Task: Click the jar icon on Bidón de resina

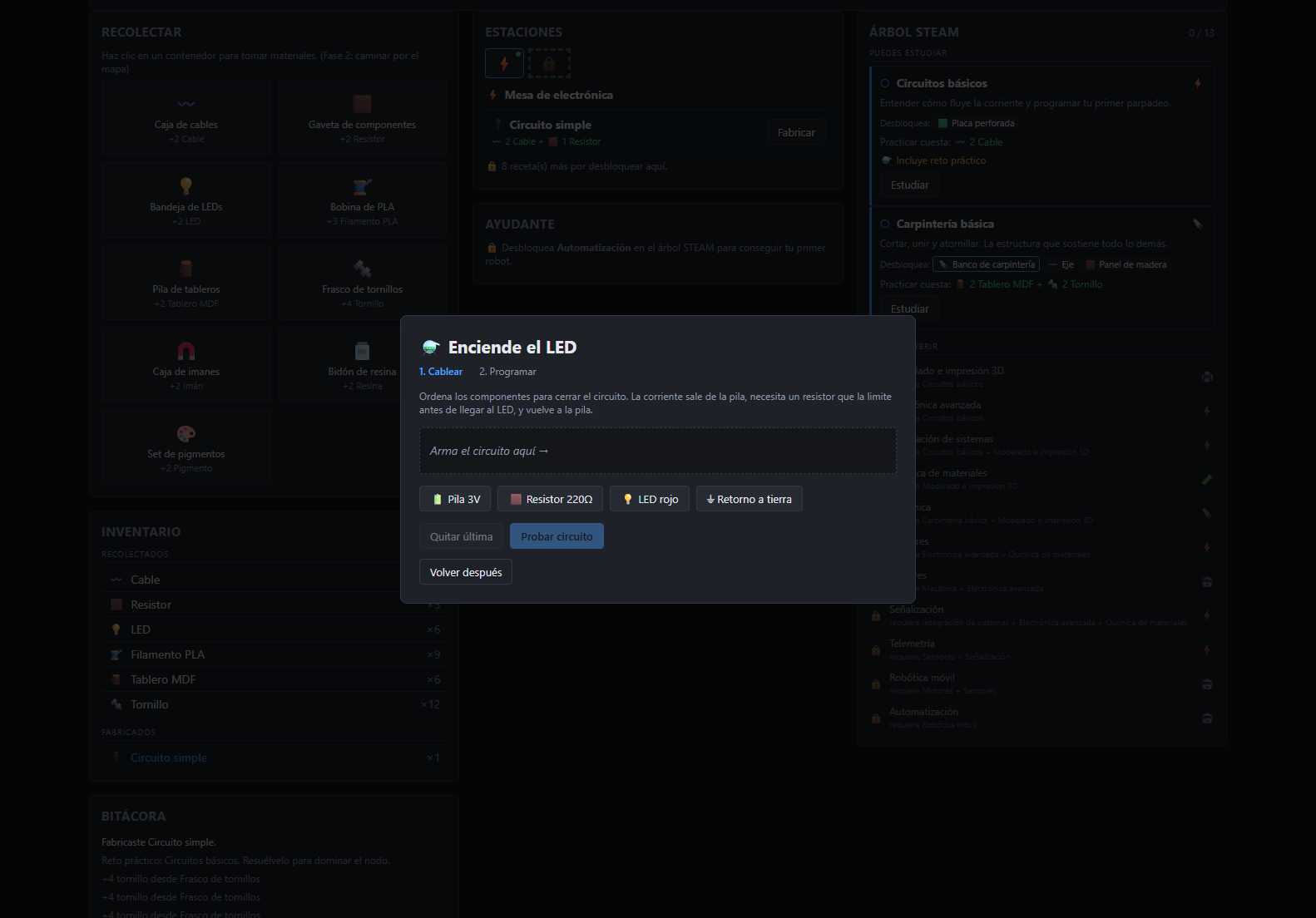Action: [x=362, y=350]
